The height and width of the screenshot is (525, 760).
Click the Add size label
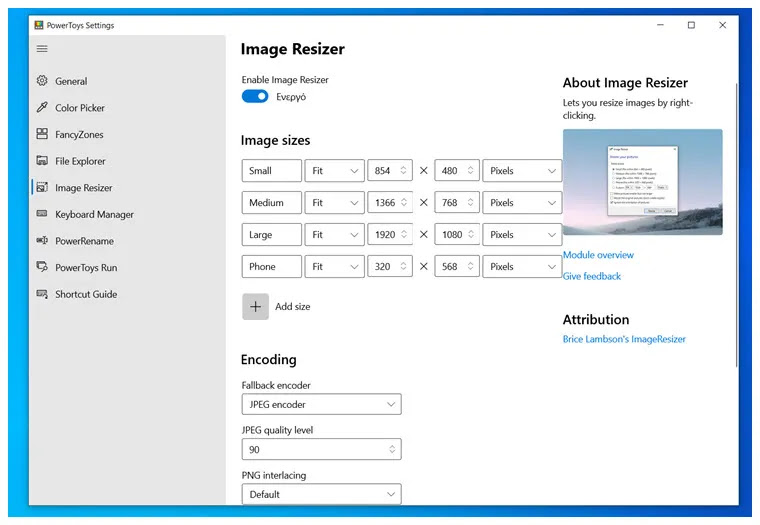[293, 306]
